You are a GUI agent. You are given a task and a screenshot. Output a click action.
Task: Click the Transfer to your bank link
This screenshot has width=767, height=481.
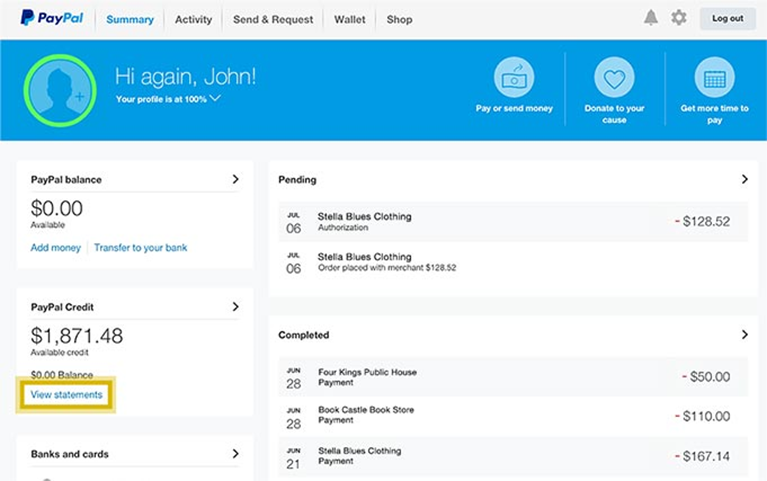[140, 247]
